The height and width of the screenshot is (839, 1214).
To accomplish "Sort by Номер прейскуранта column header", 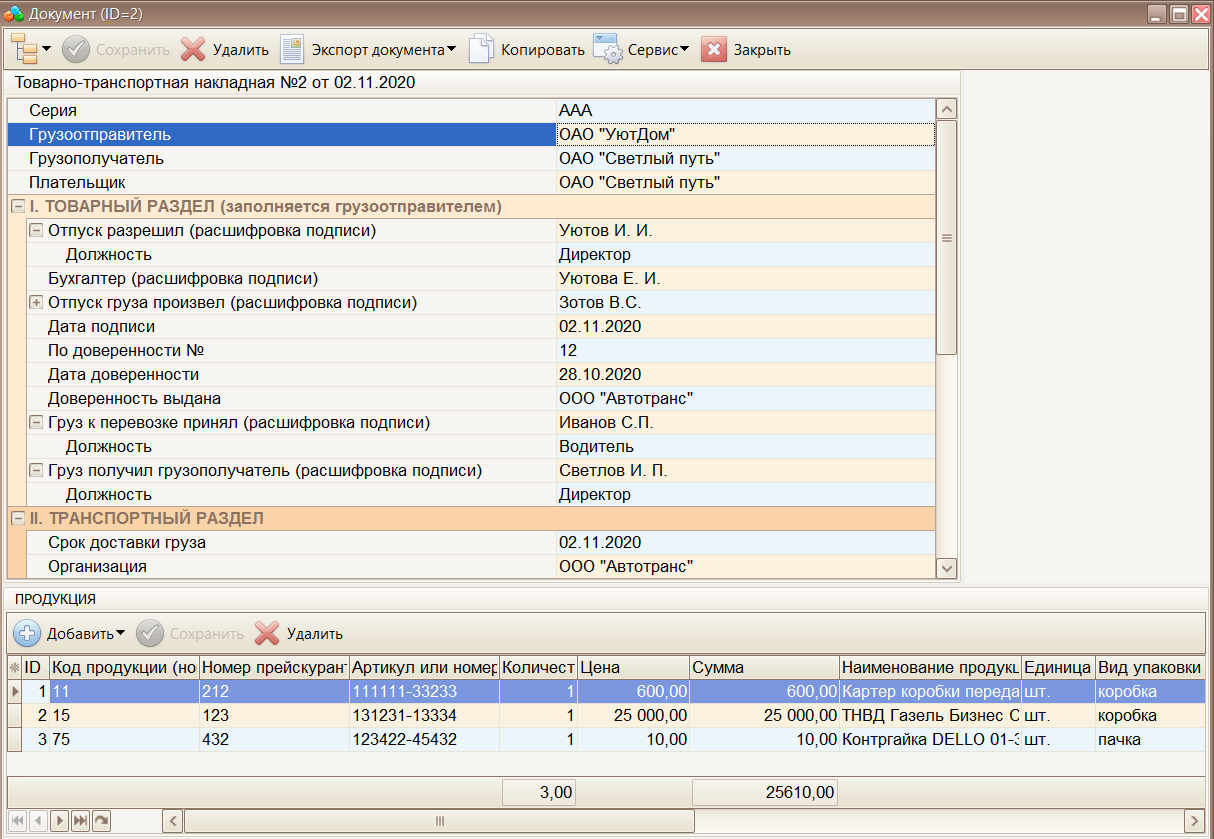I will pos(274,667).
